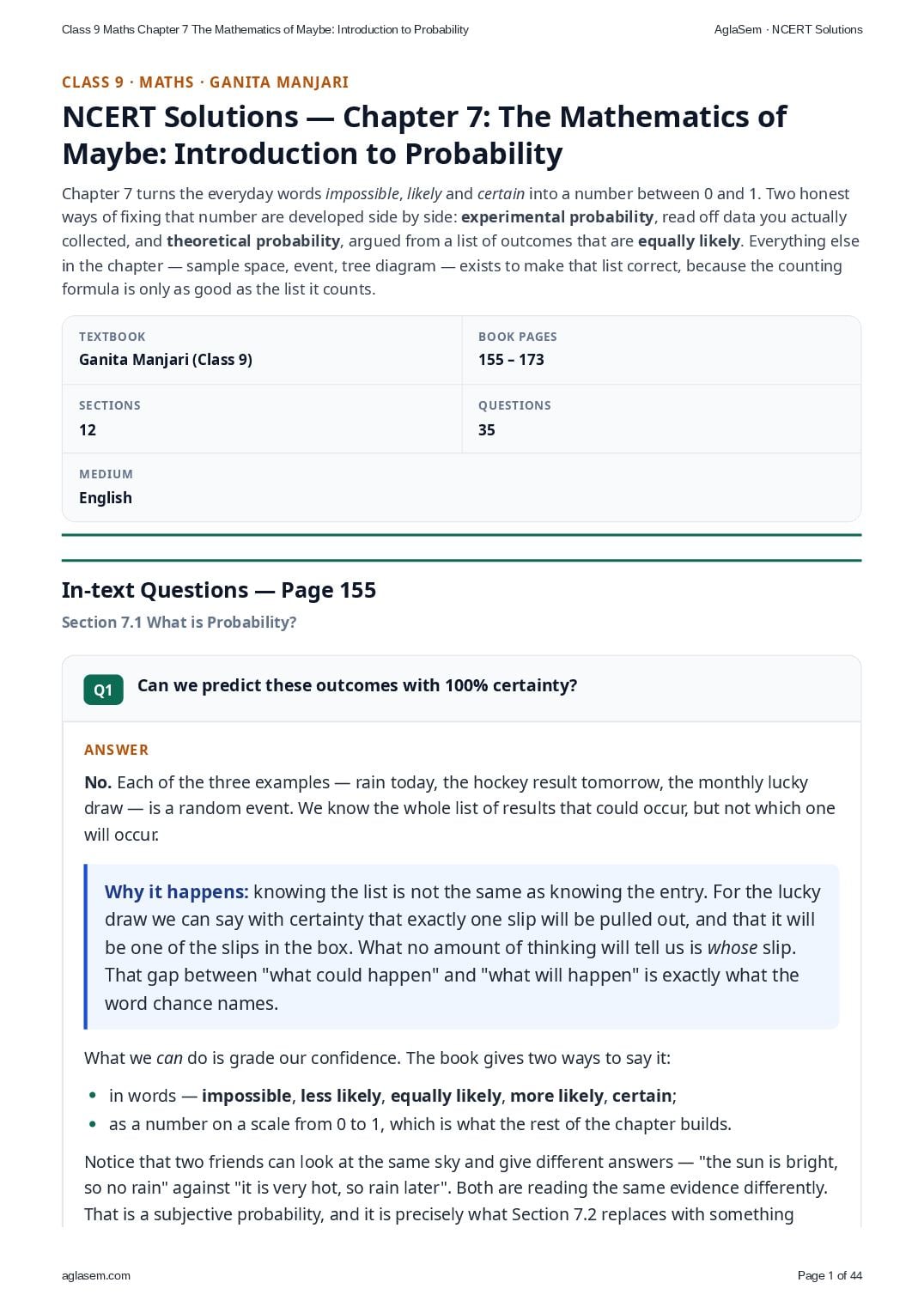Viewport: 924px width, 1307px height.
Task: Click the 'as a number on a scale' bullet
Action: (420, 1124)
